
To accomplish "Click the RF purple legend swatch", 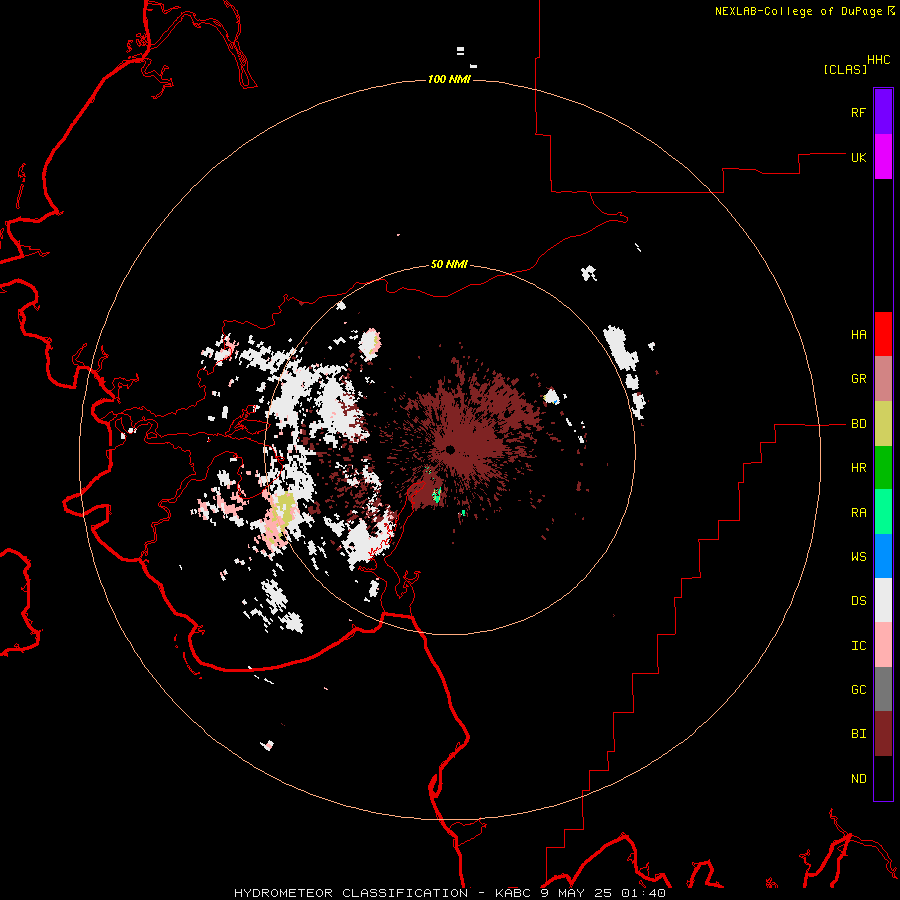I will pos(883,112).
